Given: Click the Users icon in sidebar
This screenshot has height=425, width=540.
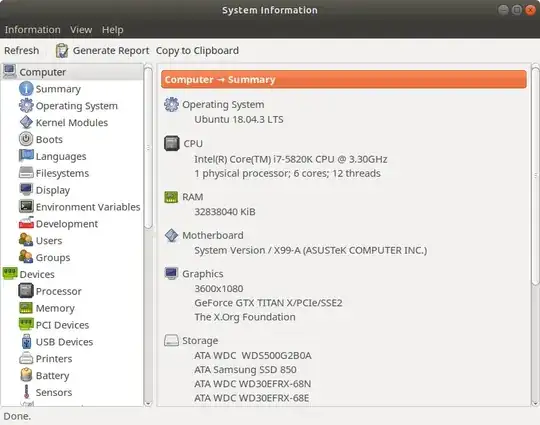Looking at the screenshot, I should pos(26,240).
